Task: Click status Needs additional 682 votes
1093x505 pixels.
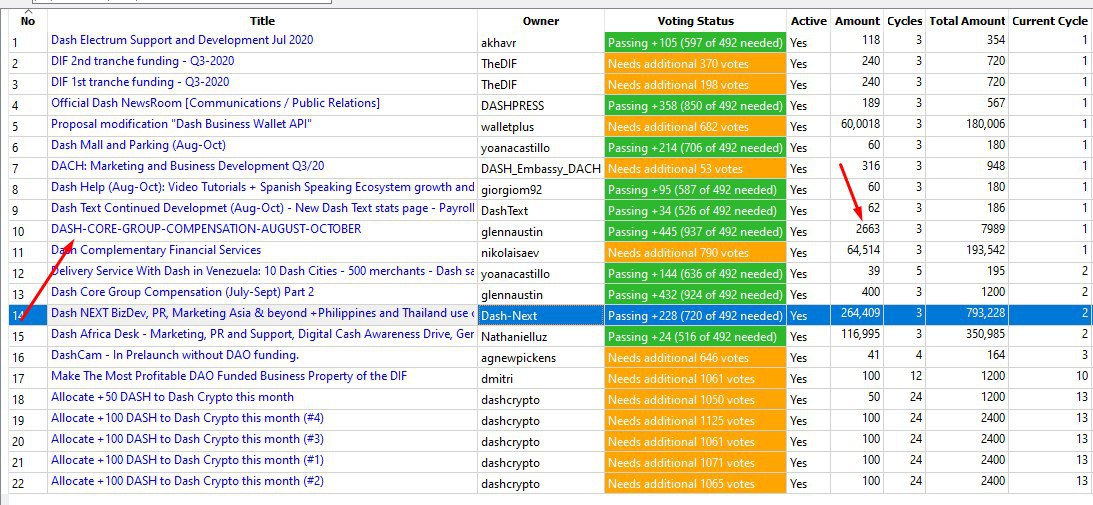Action: 696,126
